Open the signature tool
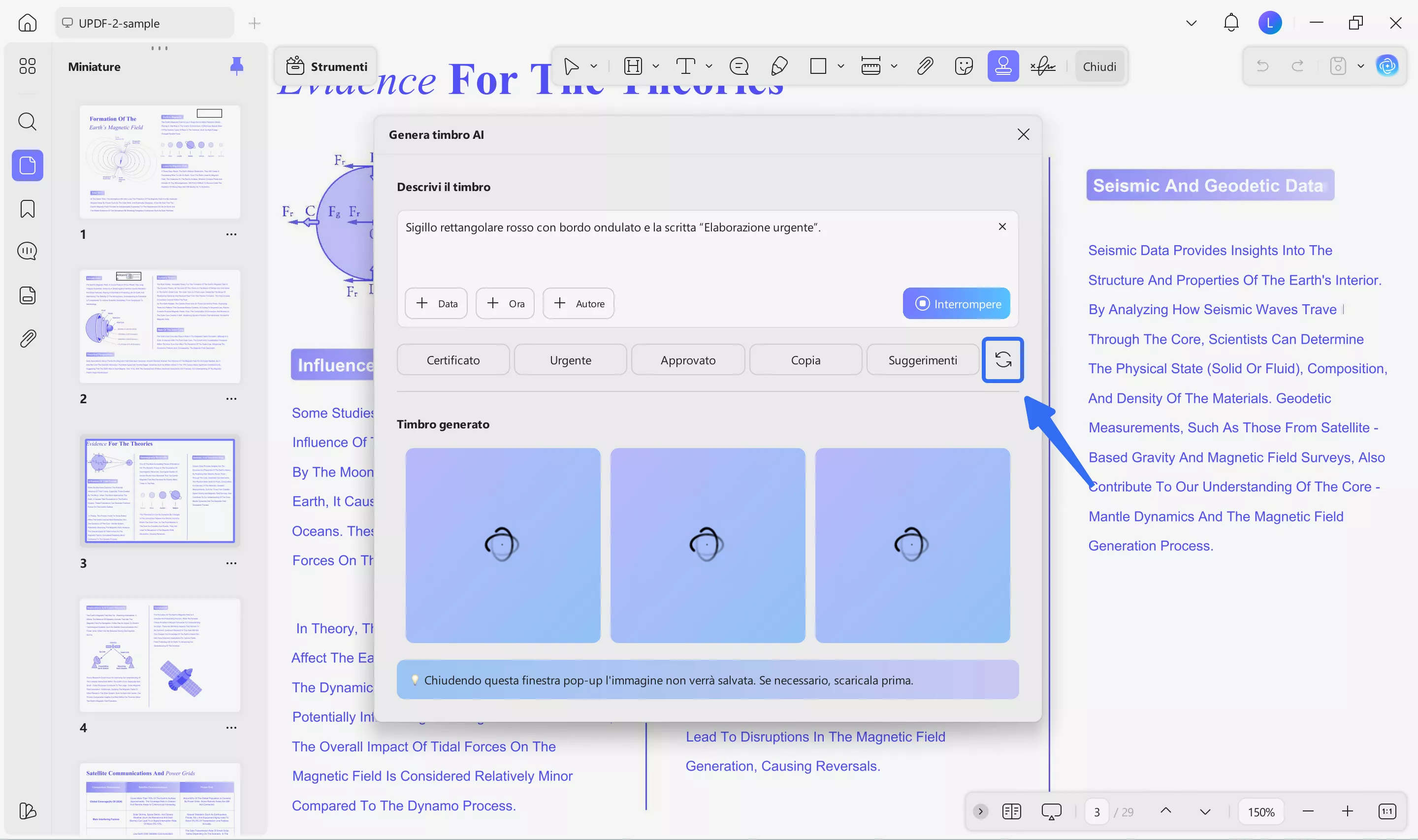Viewport: 1418px width, 840px height. [x=1043, y=66]
